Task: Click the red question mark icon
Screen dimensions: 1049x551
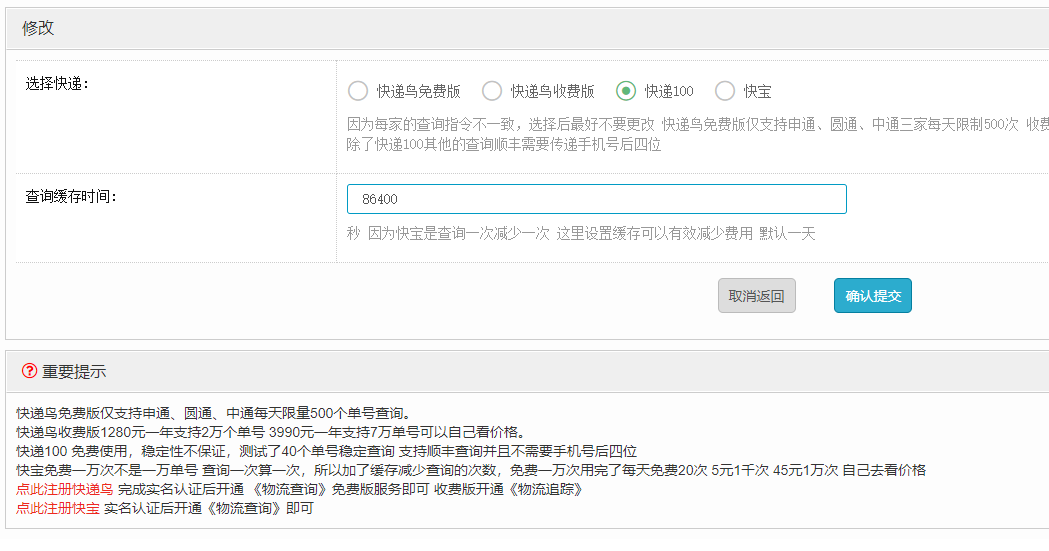Action: pyautogui.click(x=29, y=371)
